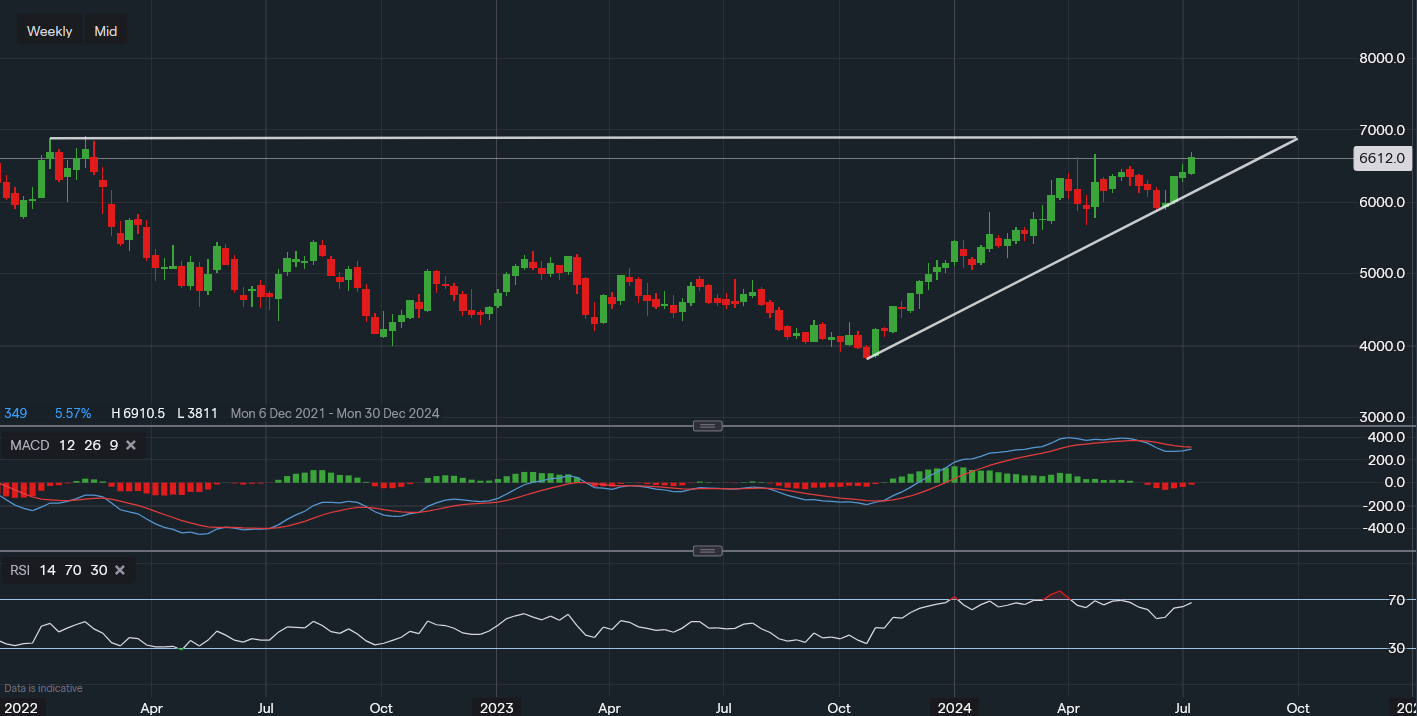Click the RSI indicator name label
The height and width of the screenshot is (716, 1417).
click(20, 570)
